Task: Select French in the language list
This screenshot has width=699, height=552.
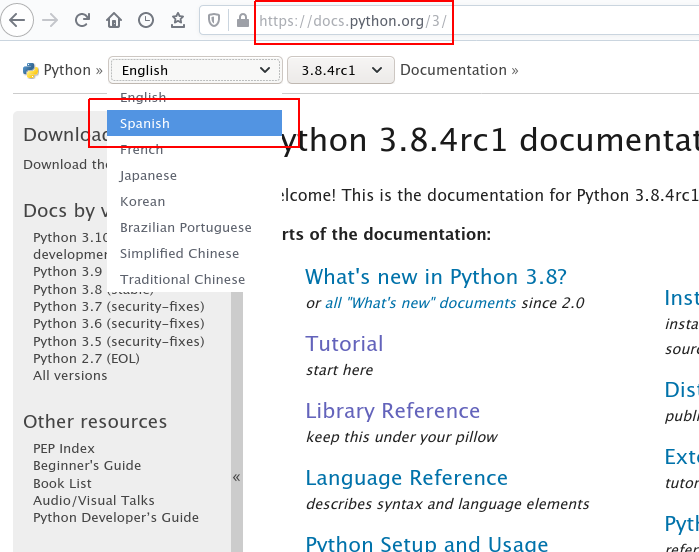Action: click(194, 149)
